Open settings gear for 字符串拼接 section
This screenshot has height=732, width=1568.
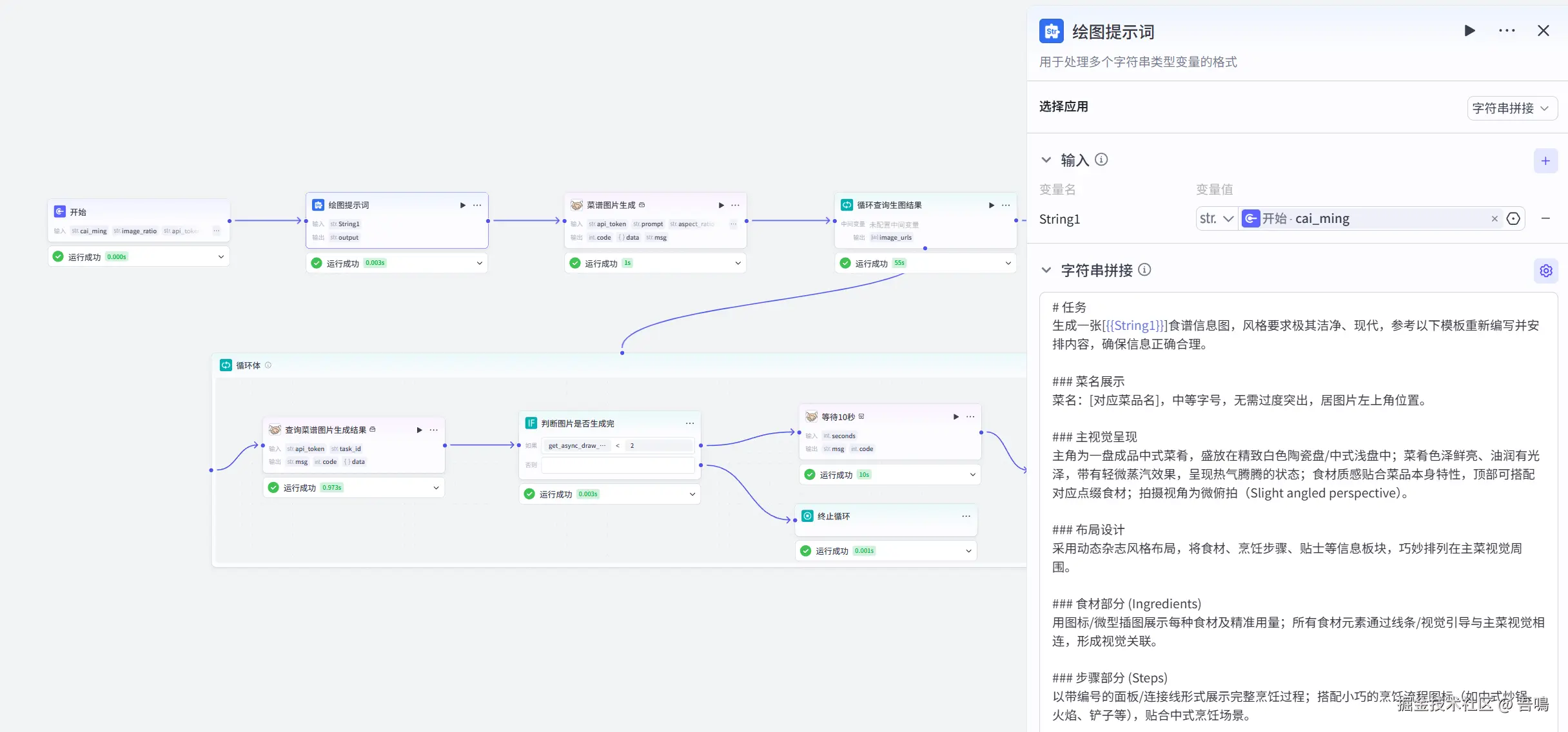[x=1545, y=271]
